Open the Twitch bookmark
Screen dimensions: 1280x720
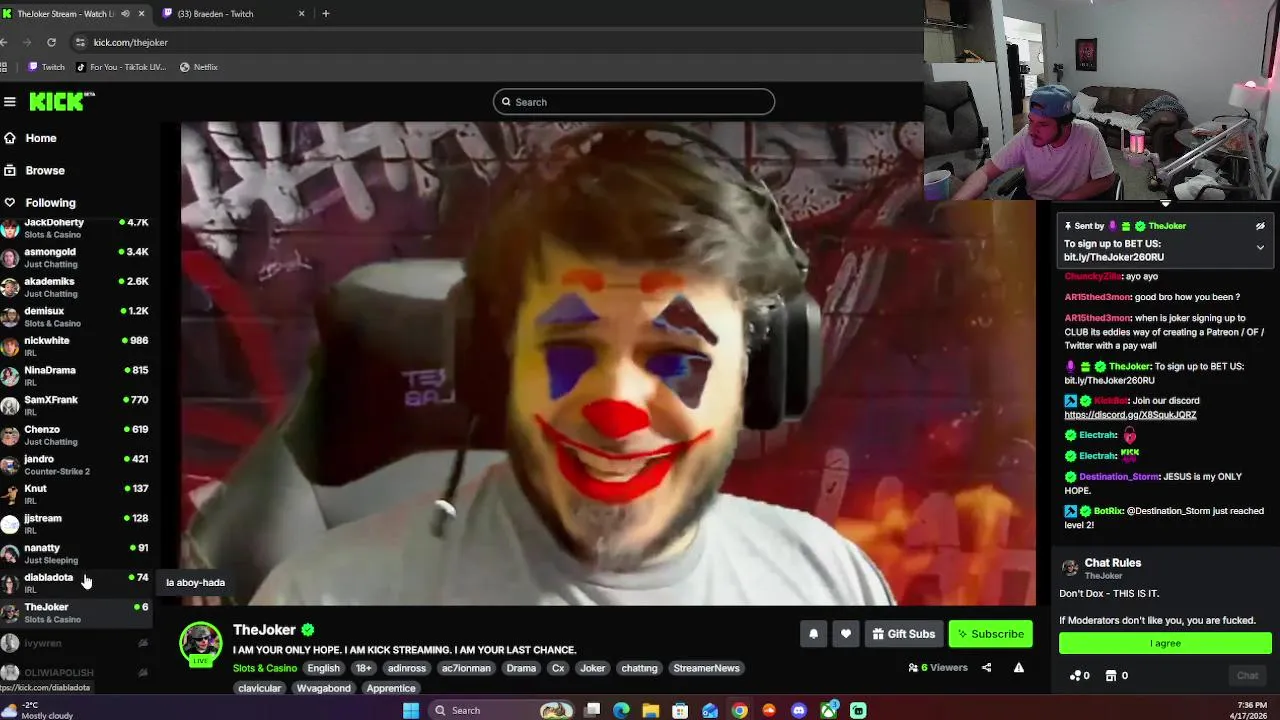click(46, 67)
